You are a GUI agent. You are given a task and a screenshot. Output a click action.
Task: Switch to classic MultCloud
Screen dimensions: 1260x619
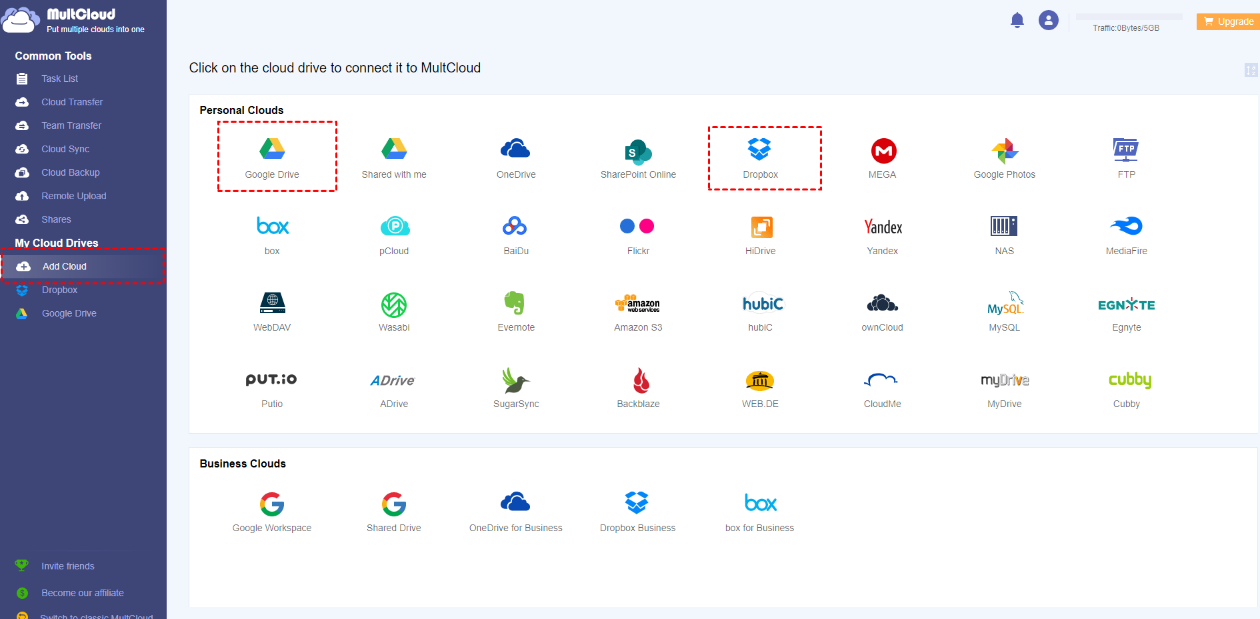coord(96,615)
